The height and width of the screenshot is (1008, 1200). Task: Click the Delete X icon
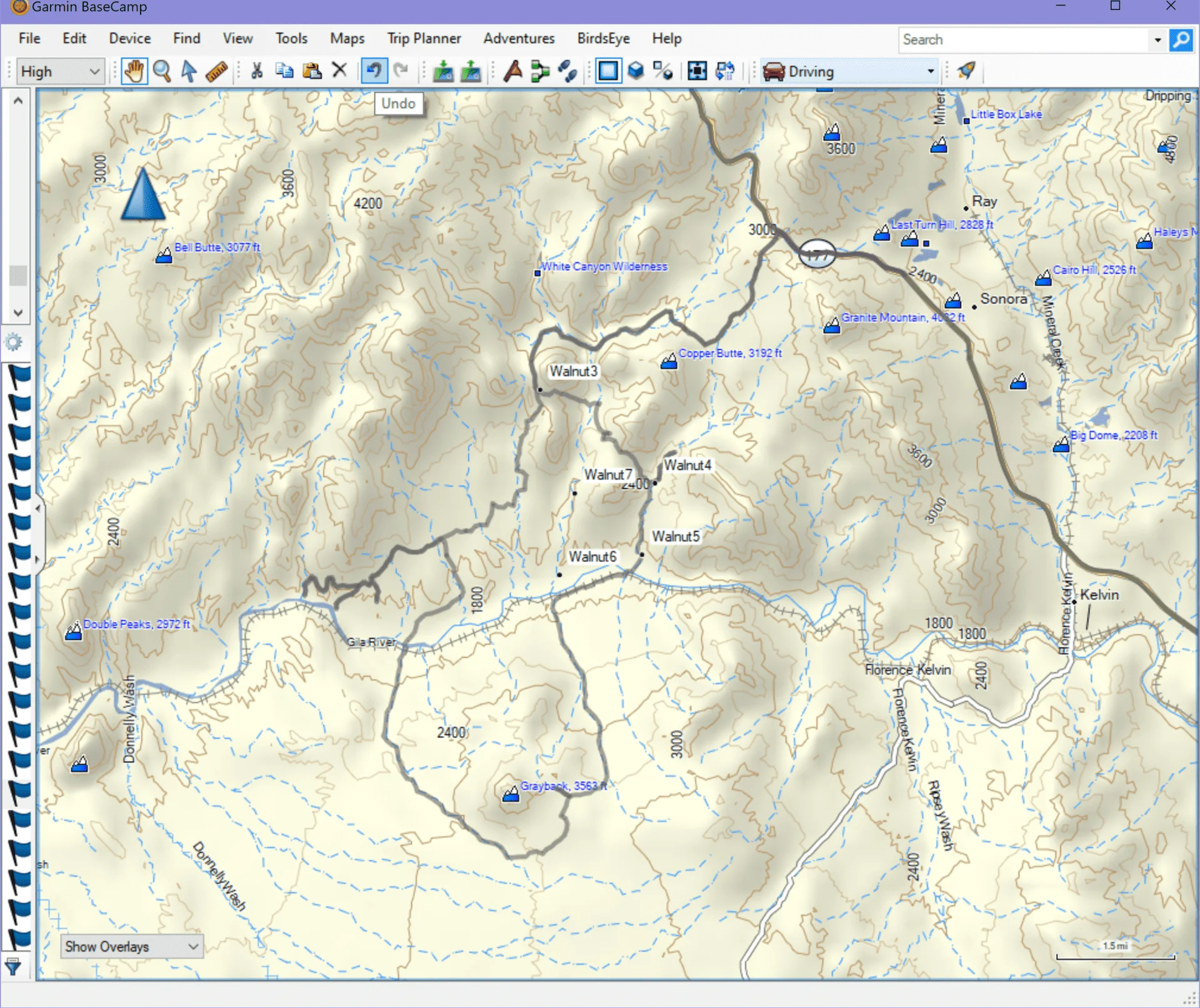[x=339, y=70]
